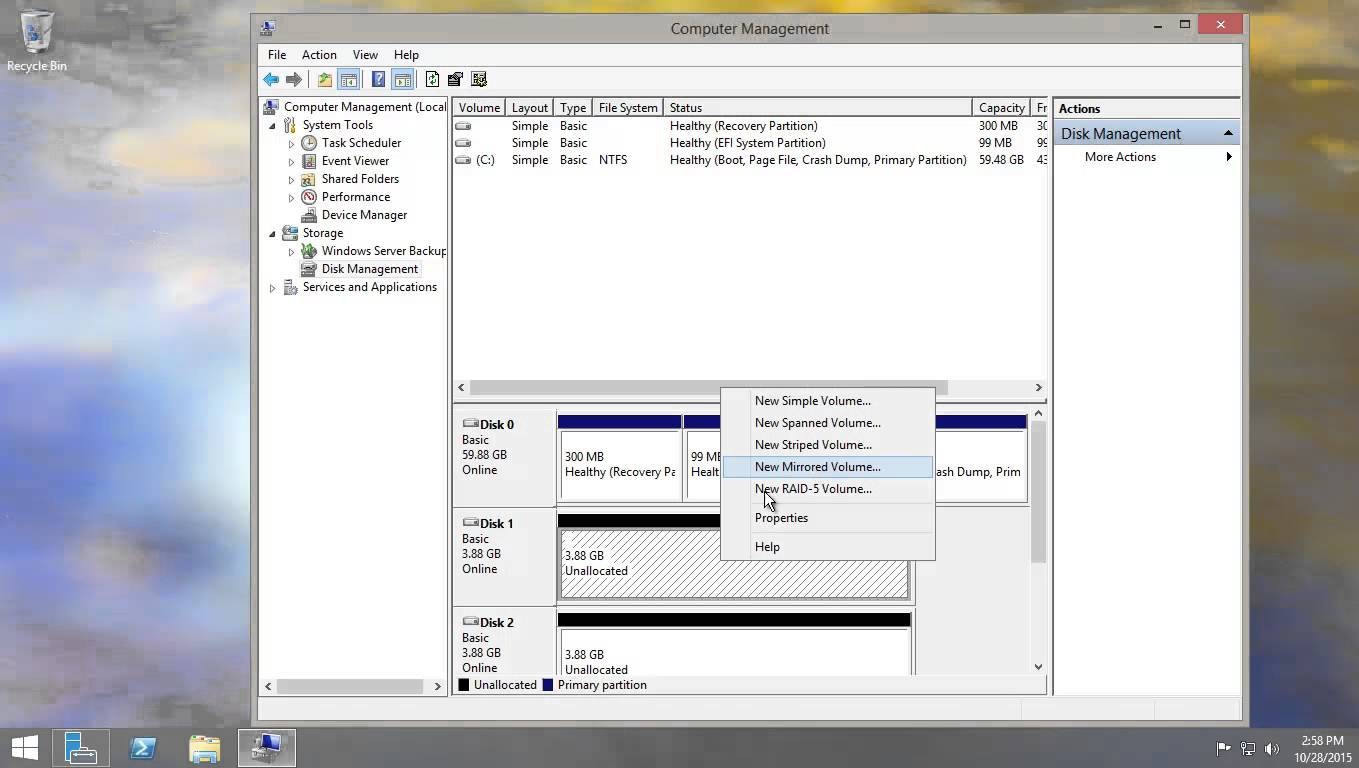This screenshot has height=768, width=1359.
Task: Click the green Refresh toolbar icon
Action: (x=432, y=79)
